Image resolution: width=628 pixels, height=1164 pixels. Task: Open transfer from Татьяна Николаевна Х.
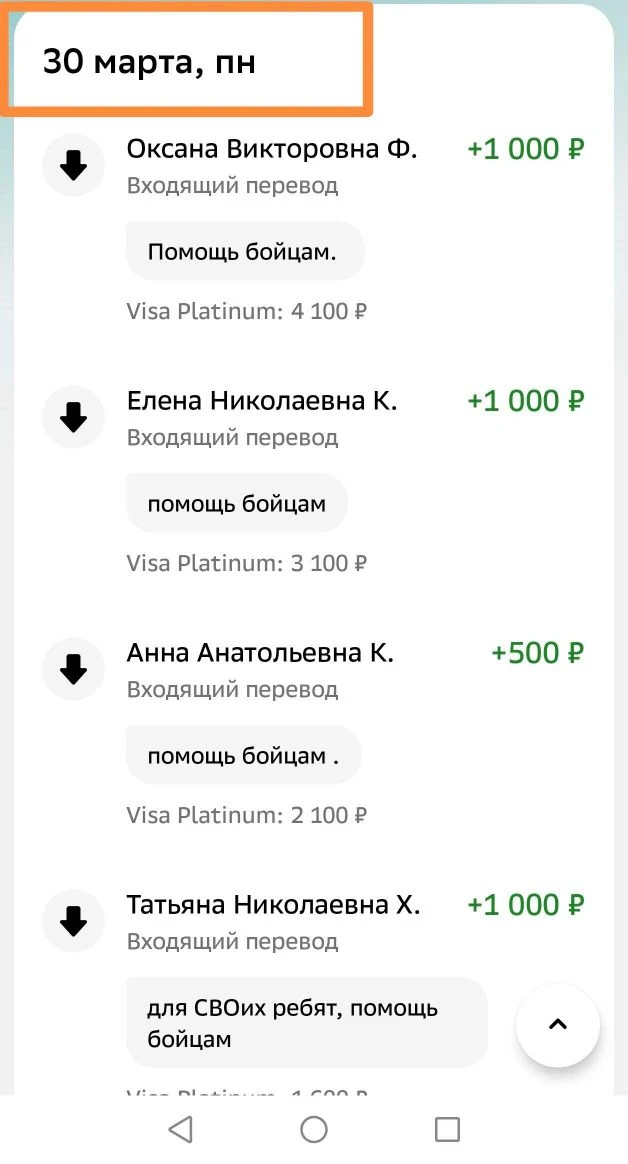(273, 906)
